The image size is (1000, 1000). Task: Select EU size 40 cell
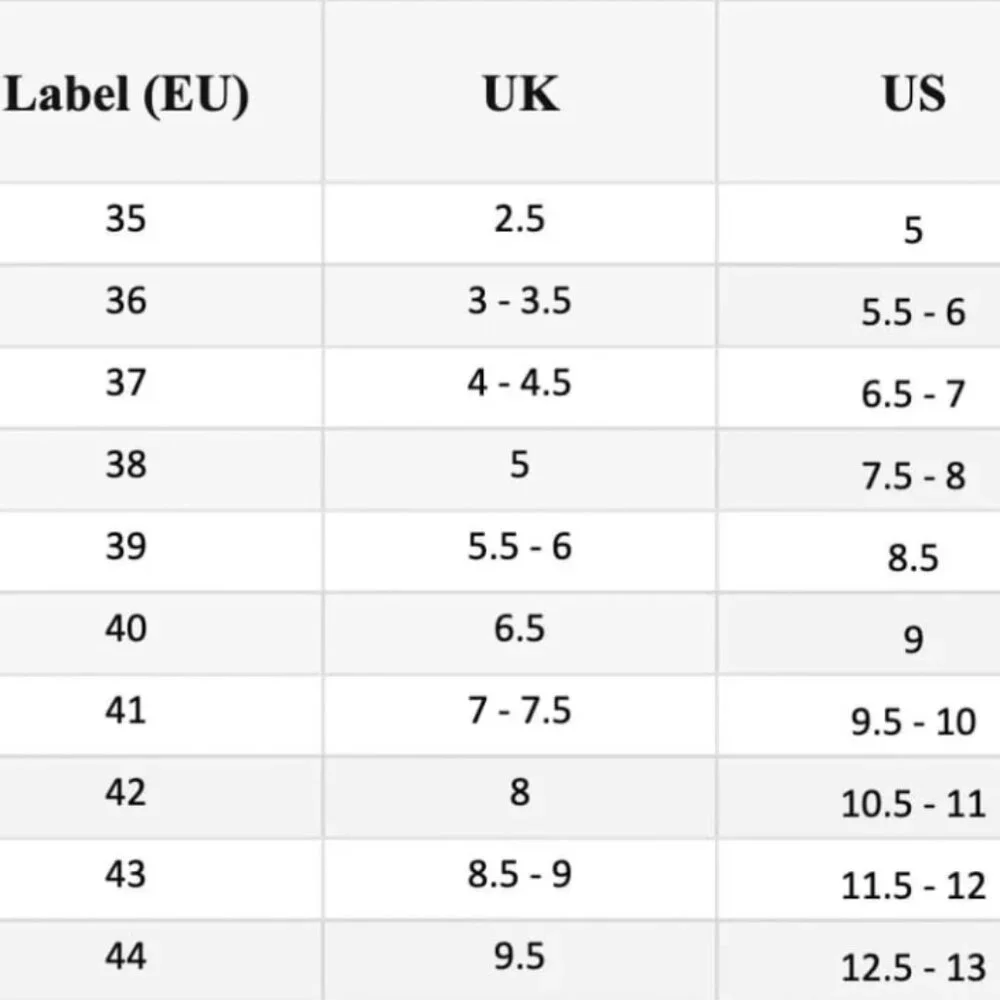(x=161, y=634)
